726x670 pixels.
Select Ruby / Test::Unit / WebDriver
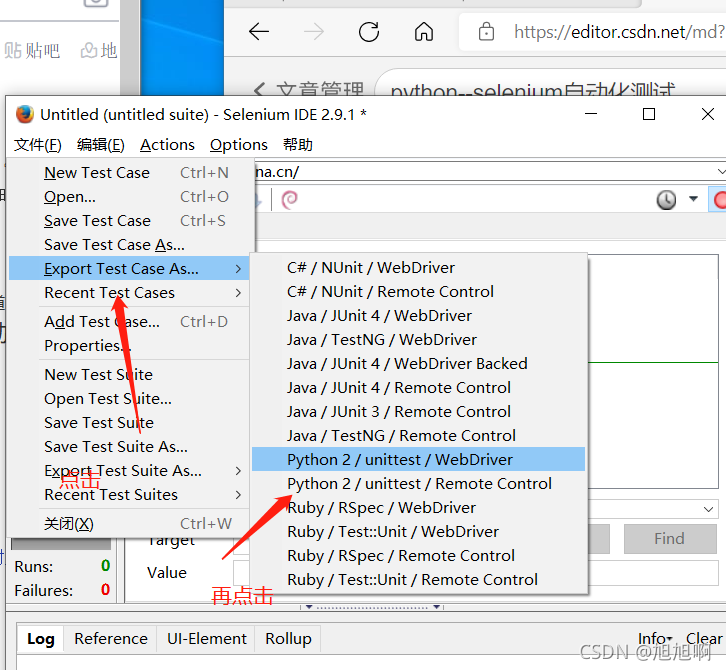tap(419, 532)
